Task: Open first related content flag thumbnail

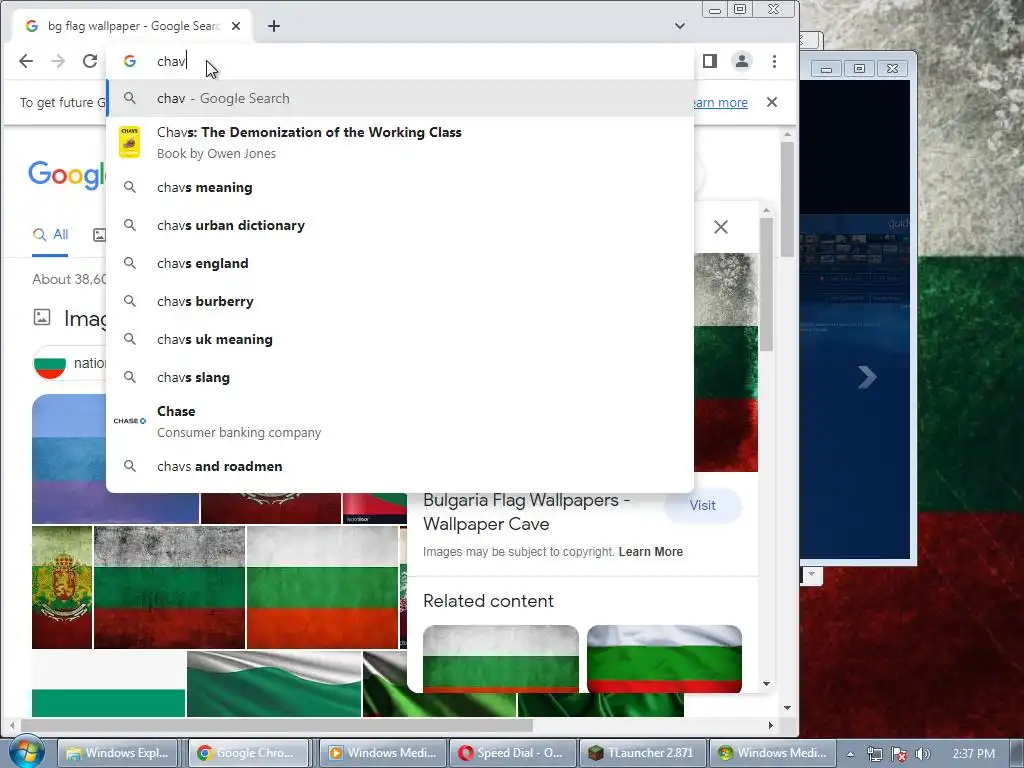Action: [x=501, y=658]
